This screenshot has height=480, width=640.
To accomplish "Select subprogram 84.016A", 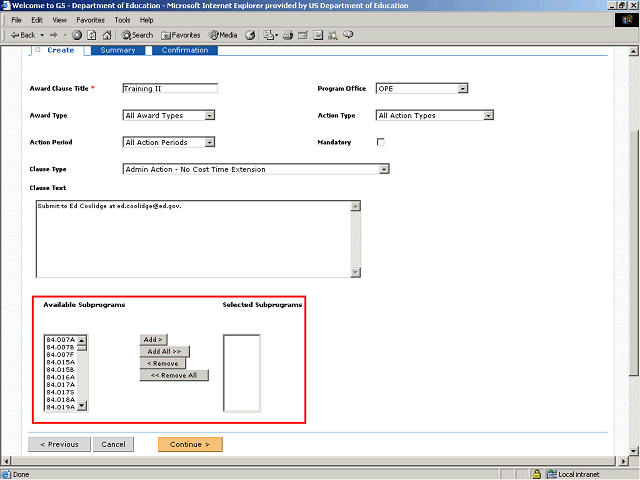I will point(60,377).
